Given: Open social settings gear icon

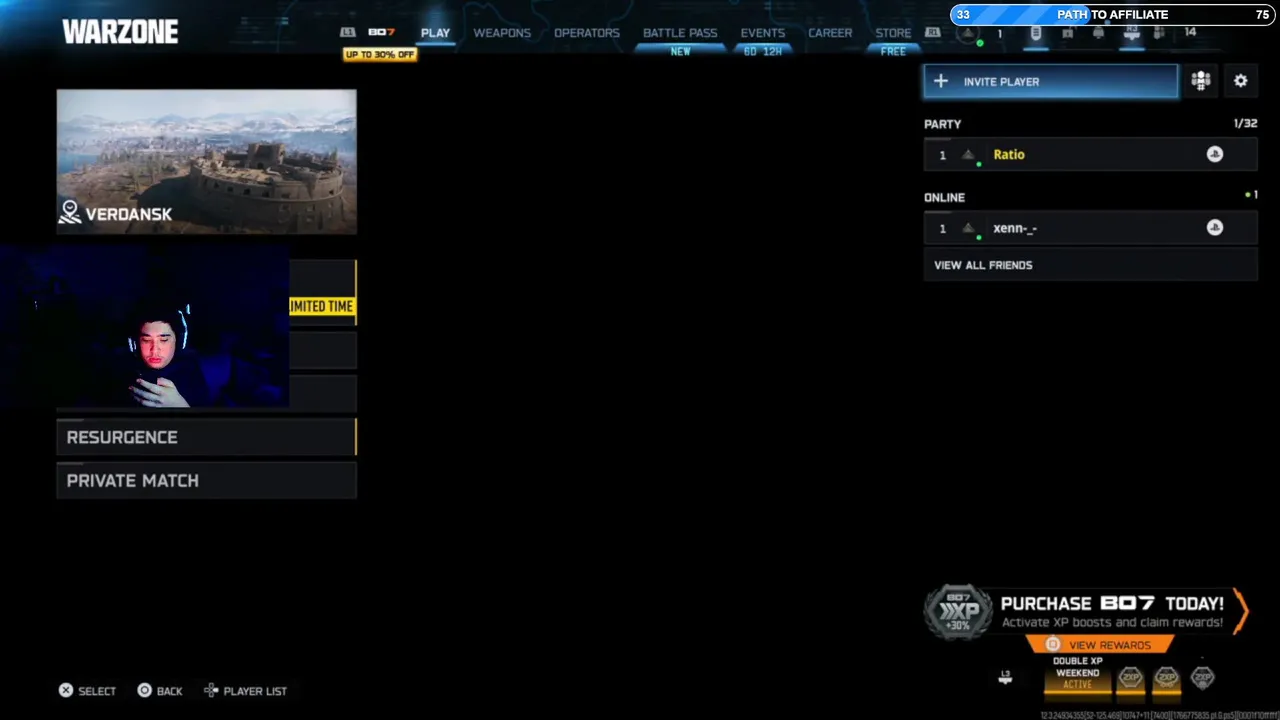Looking at the screenshot, I should click(1241, 81).
